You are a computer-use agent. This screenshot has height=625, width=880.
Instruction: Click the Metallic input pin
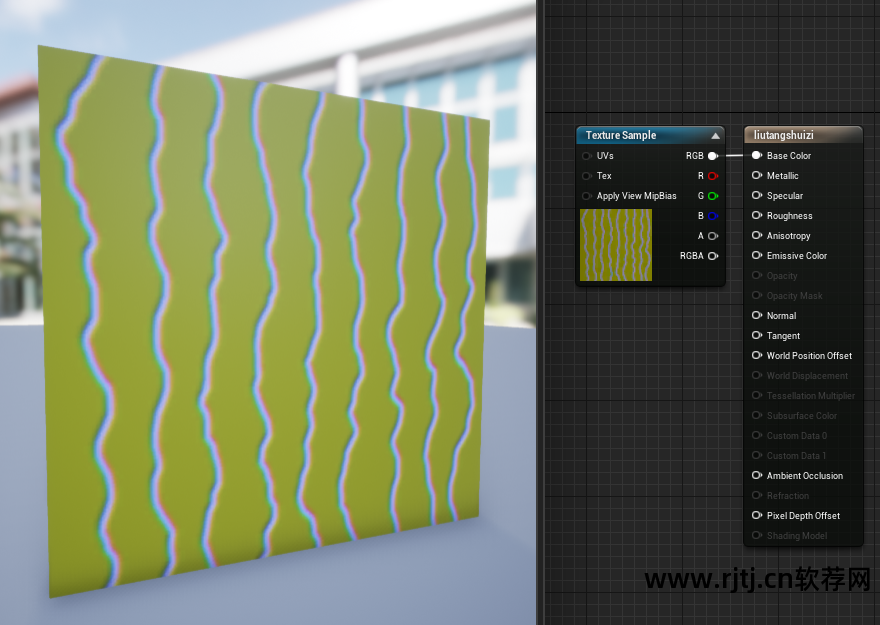coord(757,176)
